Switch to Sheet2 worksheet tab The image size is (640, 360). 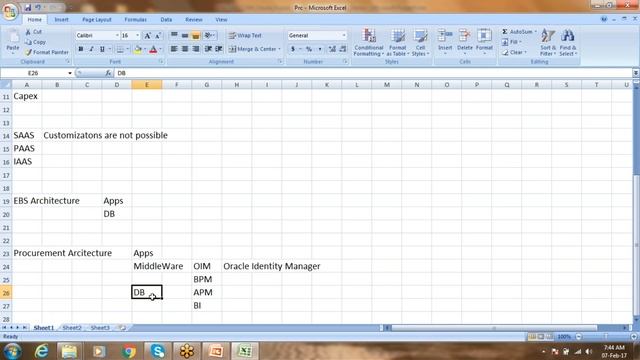click(x=72, y=328)
